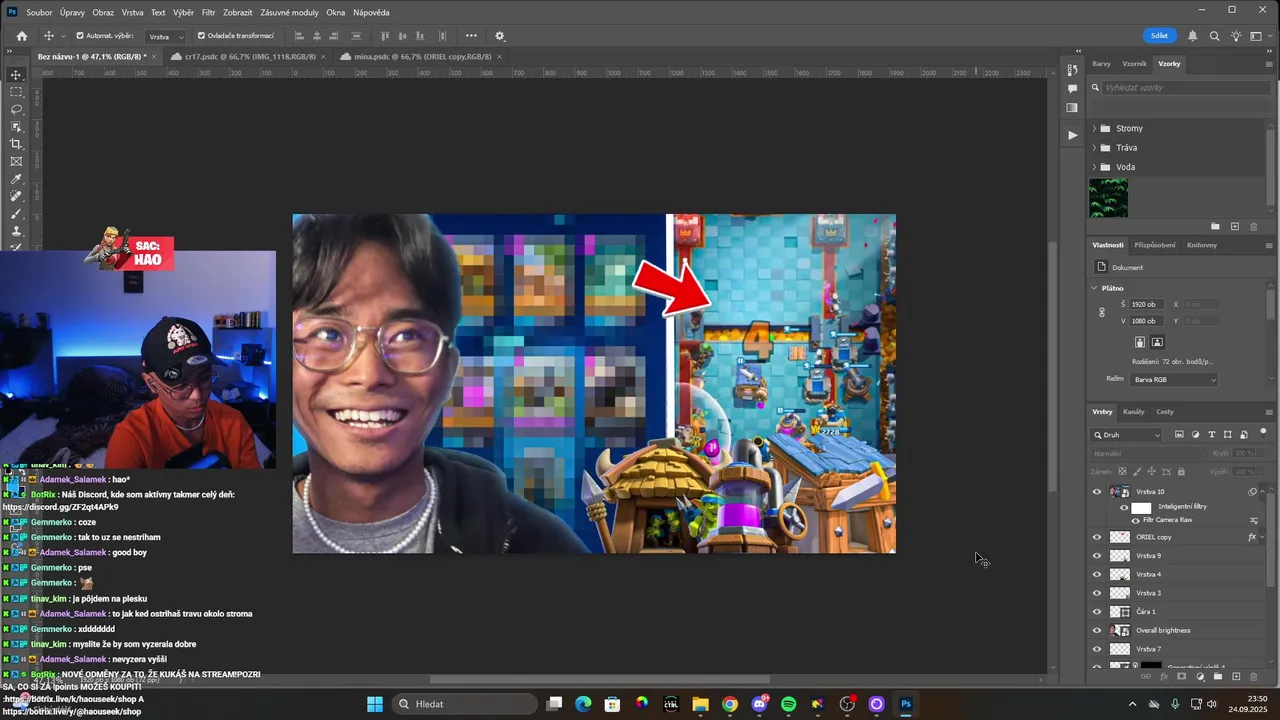This screenshot has width=1280, height=720.
Task: Toggle the Automat. výběr checkbox
Action: pos(80,36)
